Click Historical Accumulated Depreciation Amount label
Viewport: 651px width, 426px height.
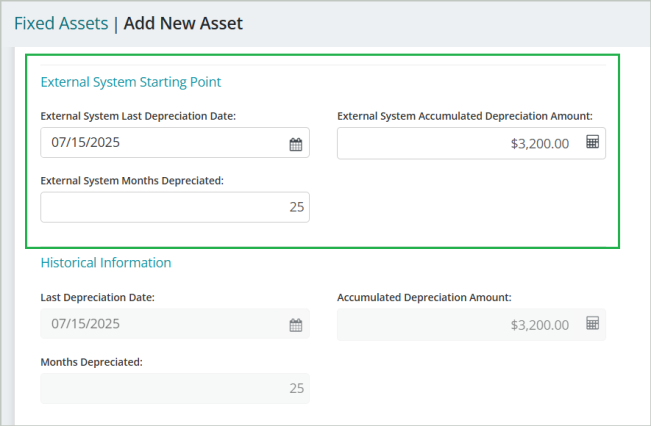pos(424,297)
